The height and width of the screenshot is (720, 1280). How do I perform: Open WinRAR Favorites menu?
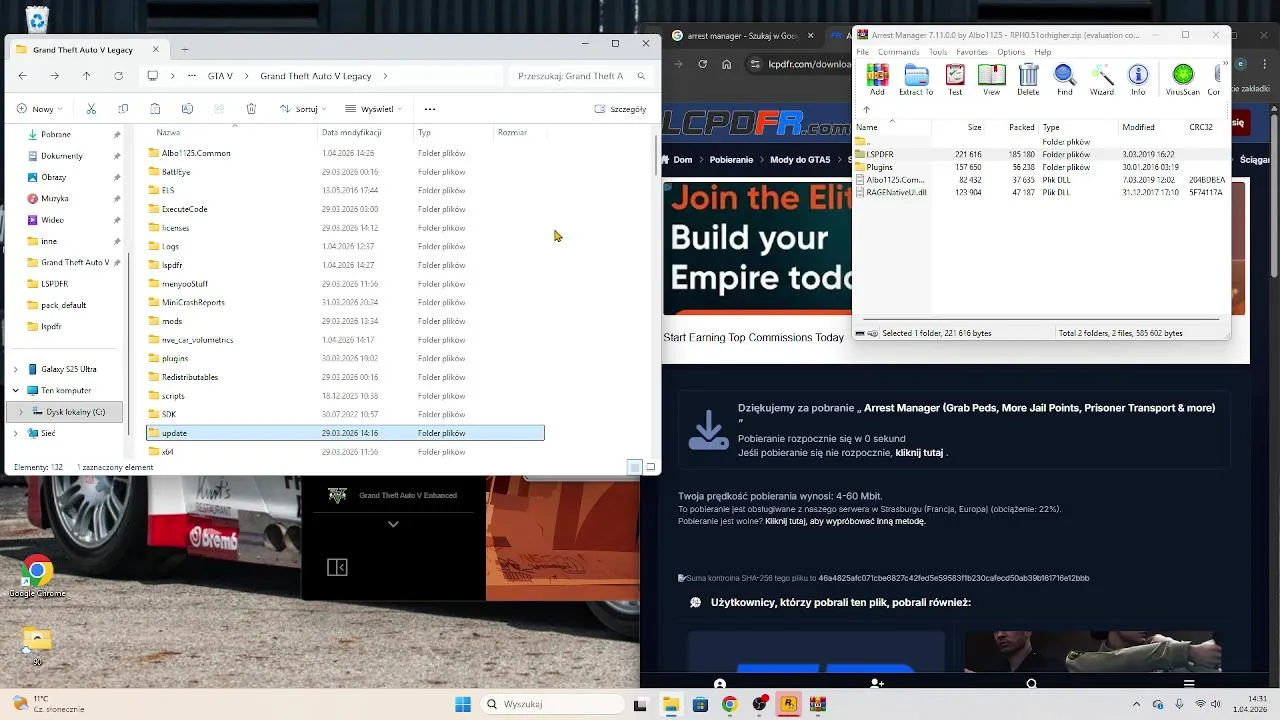coord(972,52)
